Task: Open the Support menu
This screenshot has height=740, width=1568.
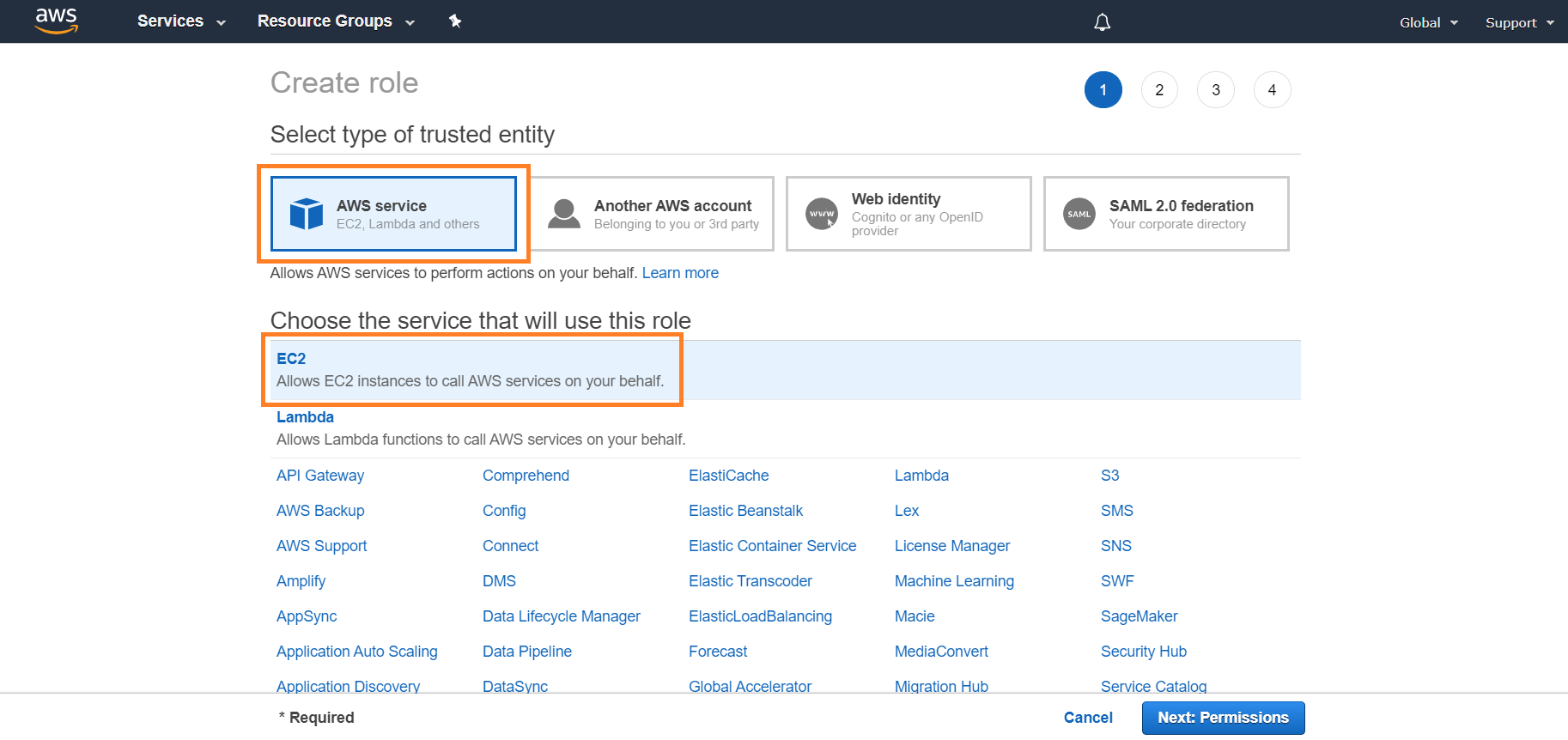Action: tap(1519, 23)
